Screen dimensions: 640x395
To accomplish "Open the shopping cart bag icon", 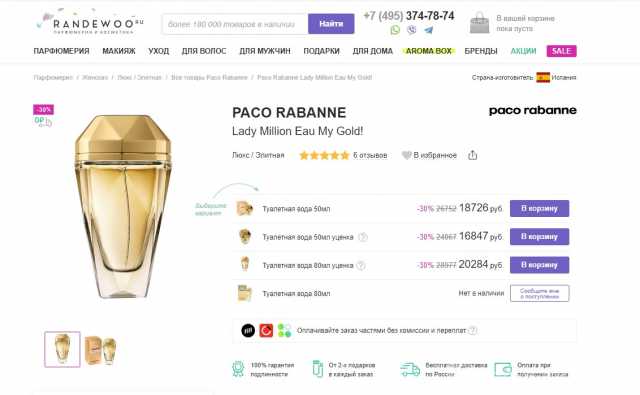I will click(480, 23).
